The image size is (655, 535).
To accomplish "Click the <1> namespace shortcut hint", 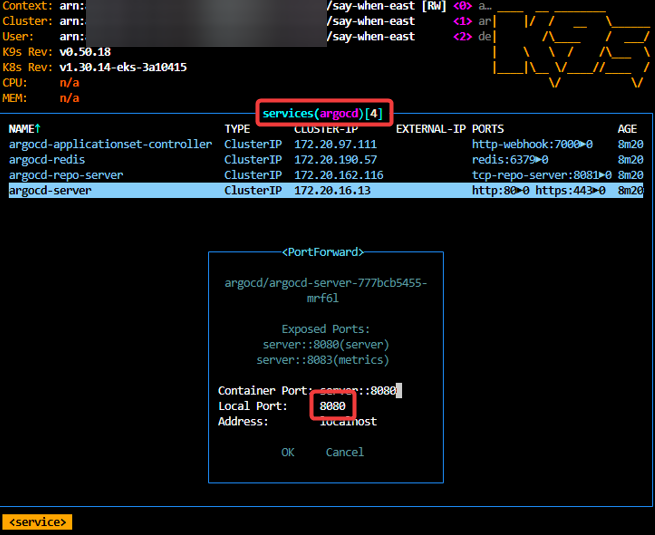I will click(462, 21).
